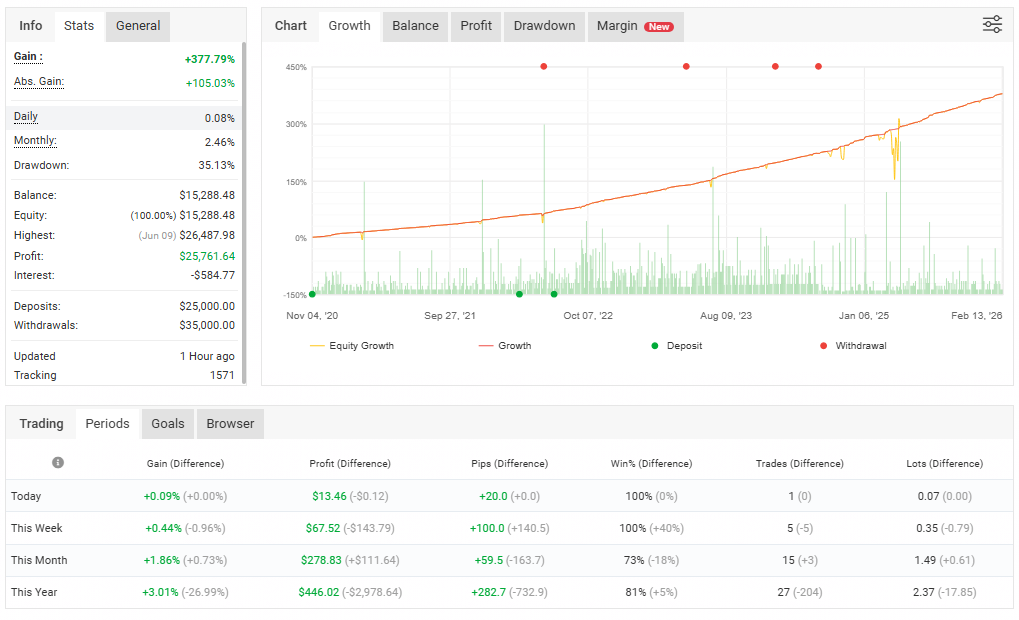Open the Browser tab
The width and height of the screenshot is (1019, 620).
[x=230, y=424]
